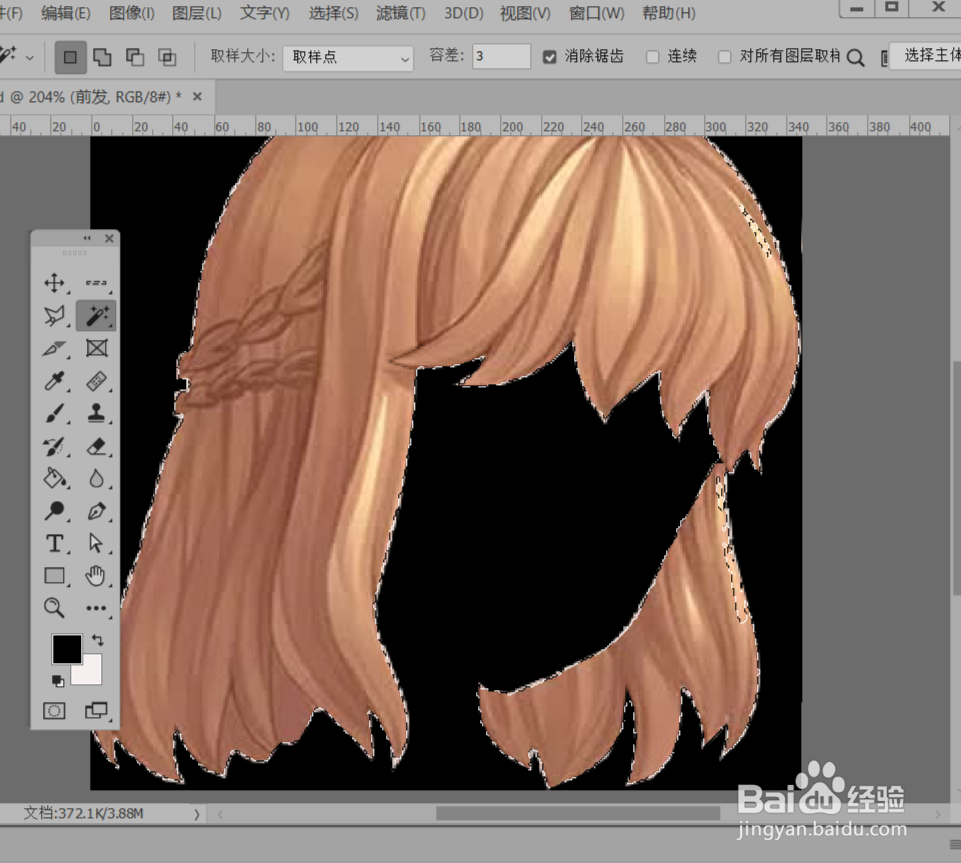
Task: Uncheck the 消除锯齿 anti-alias checkbox
Action: click(550, 57)
